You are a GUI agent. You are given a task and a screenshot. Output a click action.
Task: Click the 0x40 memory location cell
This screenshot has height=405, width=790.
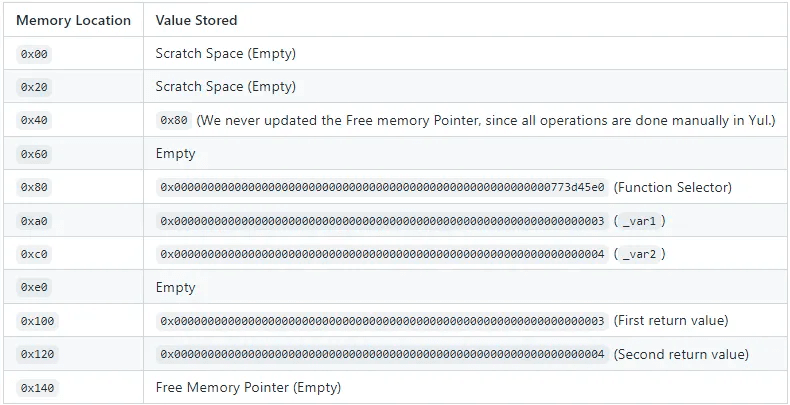33,120
